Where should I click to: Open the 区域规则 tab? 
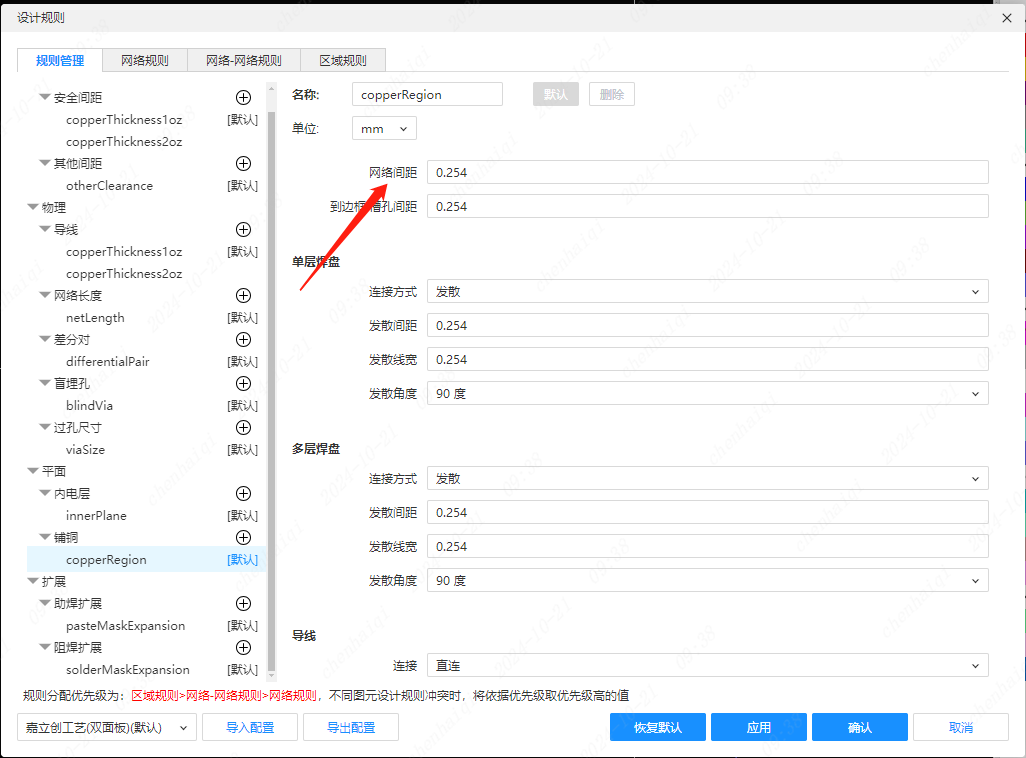(343, 61)
